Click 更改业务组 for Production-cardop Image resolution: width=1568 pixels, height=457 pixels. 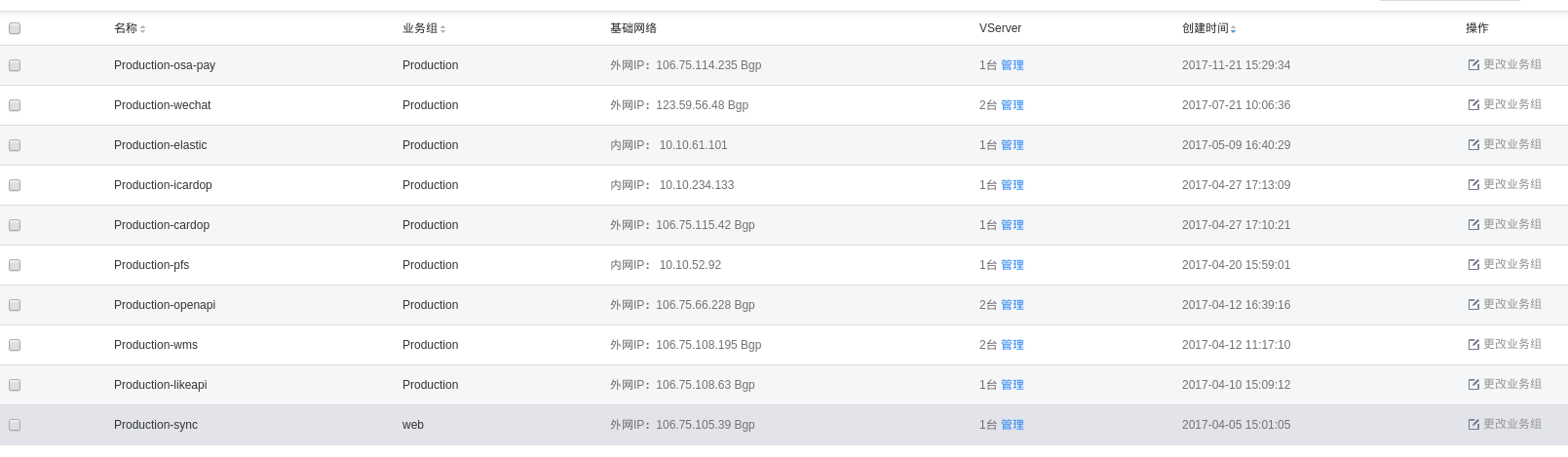click(1512, 224)
